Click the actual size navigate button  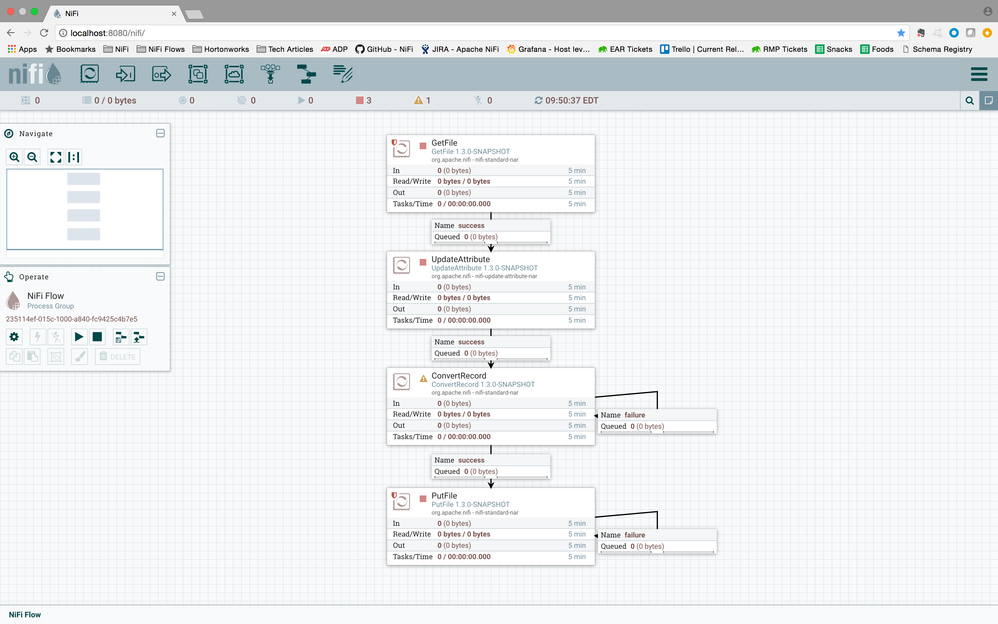pyautogui.click(x=74, y=157)
